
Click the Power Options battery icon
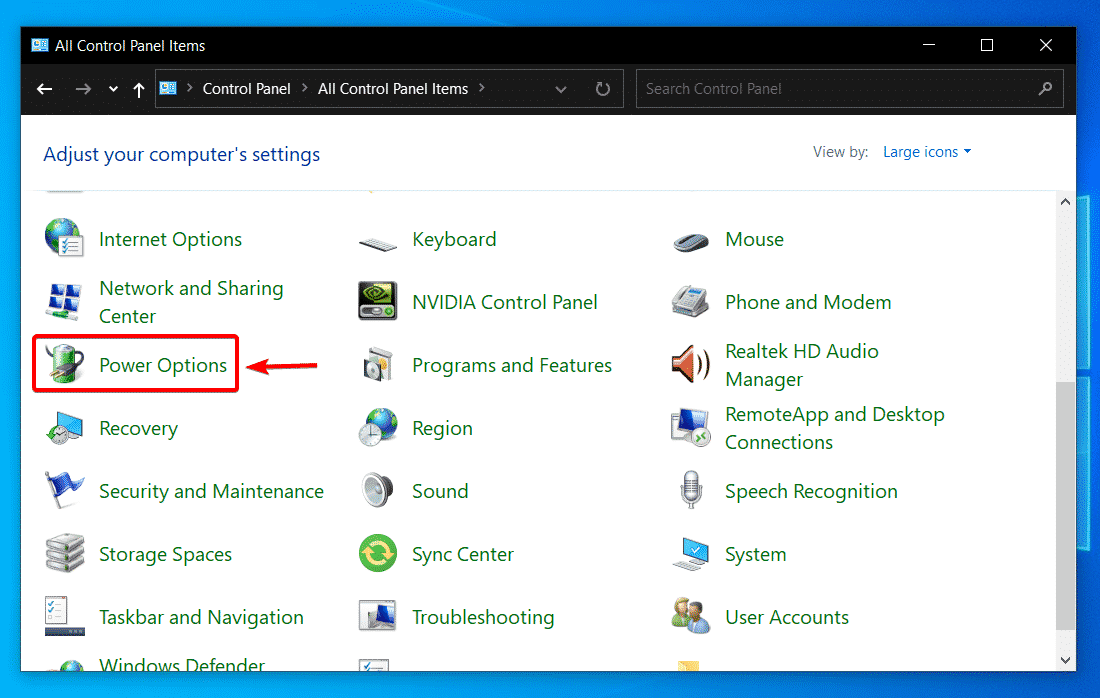[x=65, y=363]
